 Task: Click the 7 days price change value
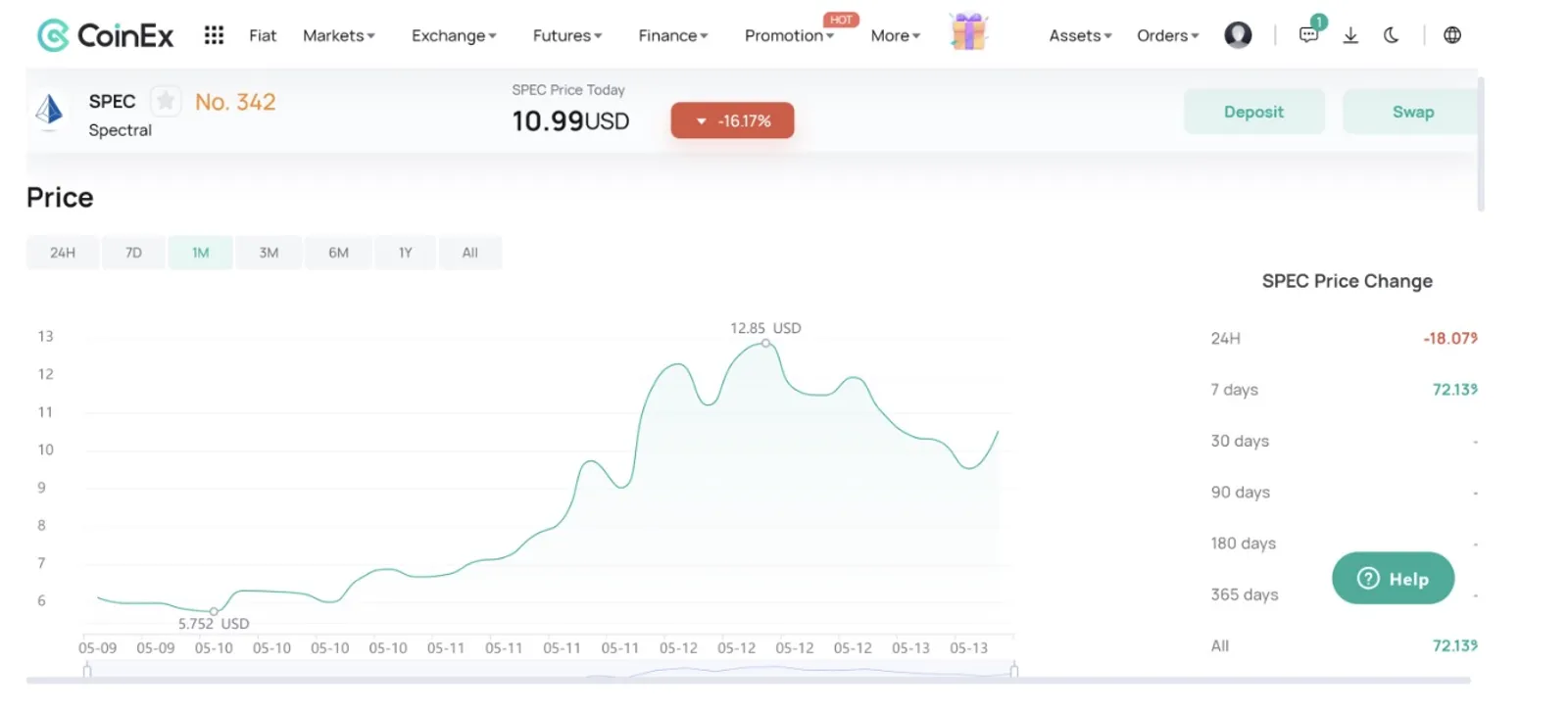(x=1455, y=390)
